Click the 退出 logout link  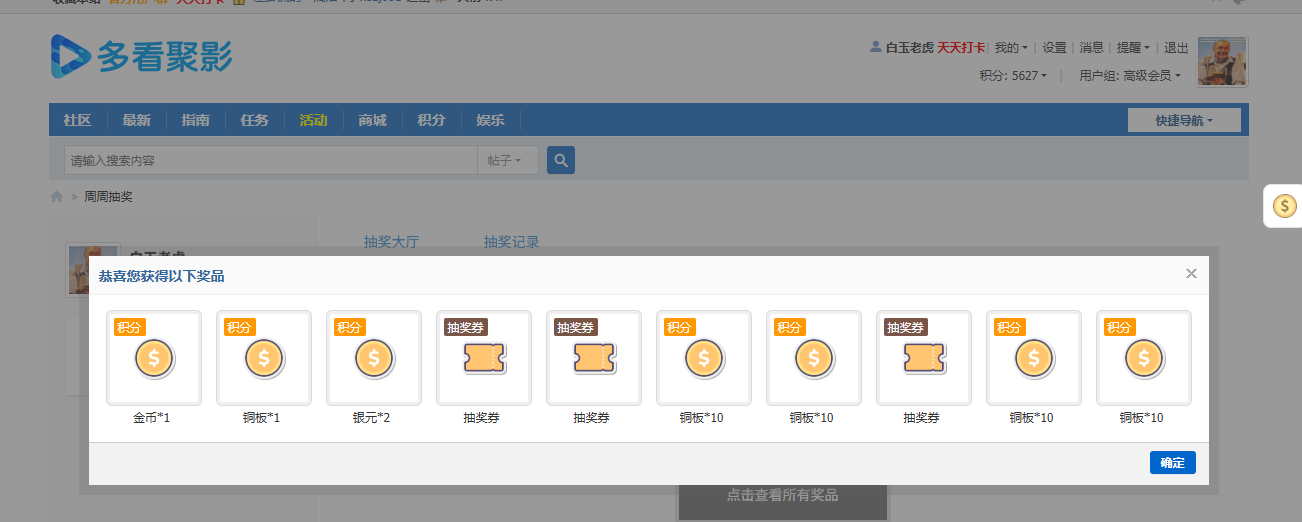pos(1176,47)
